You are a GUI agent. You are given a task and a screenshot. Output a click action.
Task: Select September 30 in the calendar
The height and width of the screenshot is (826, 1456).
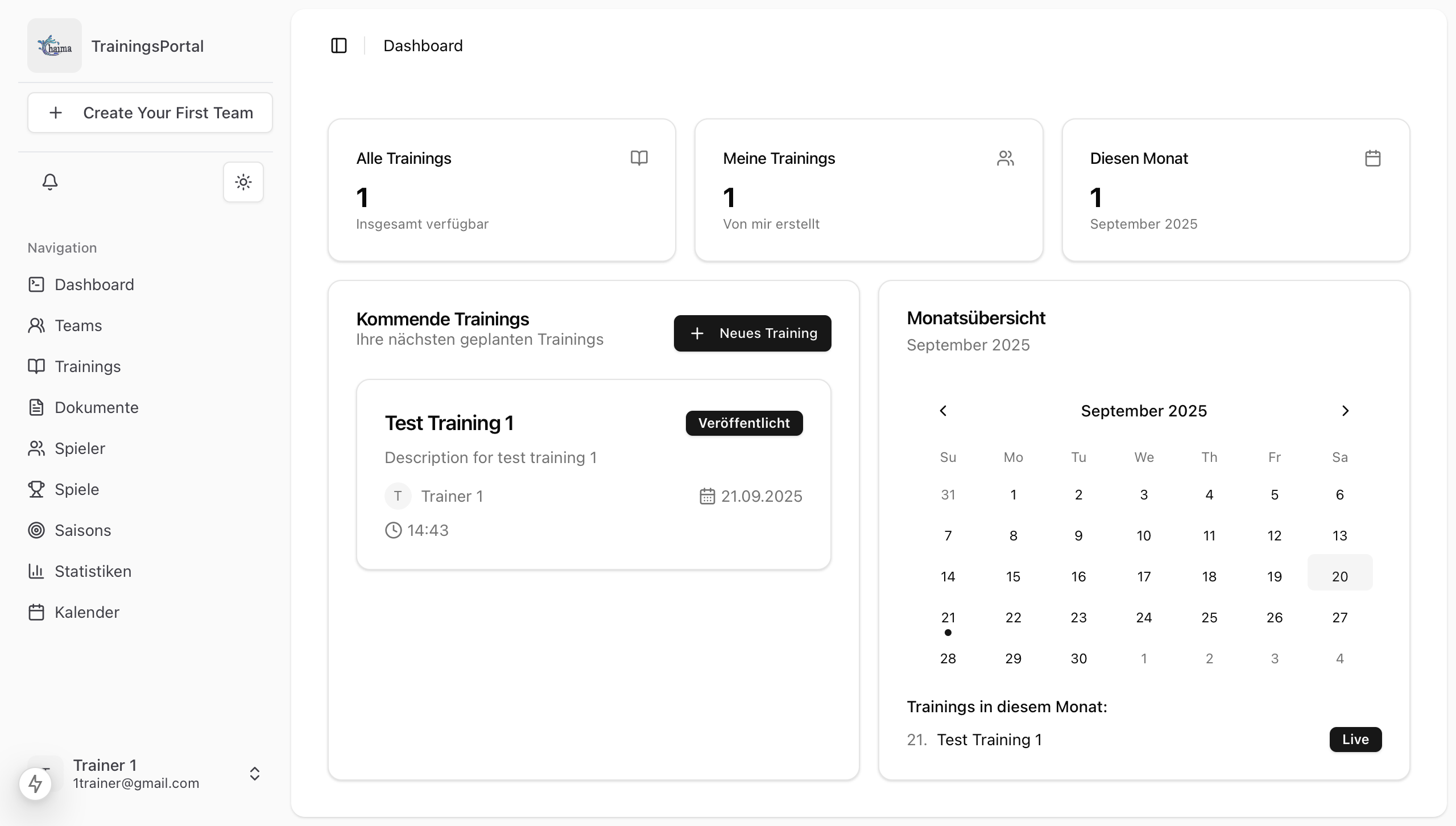[x=1079, y=659]
